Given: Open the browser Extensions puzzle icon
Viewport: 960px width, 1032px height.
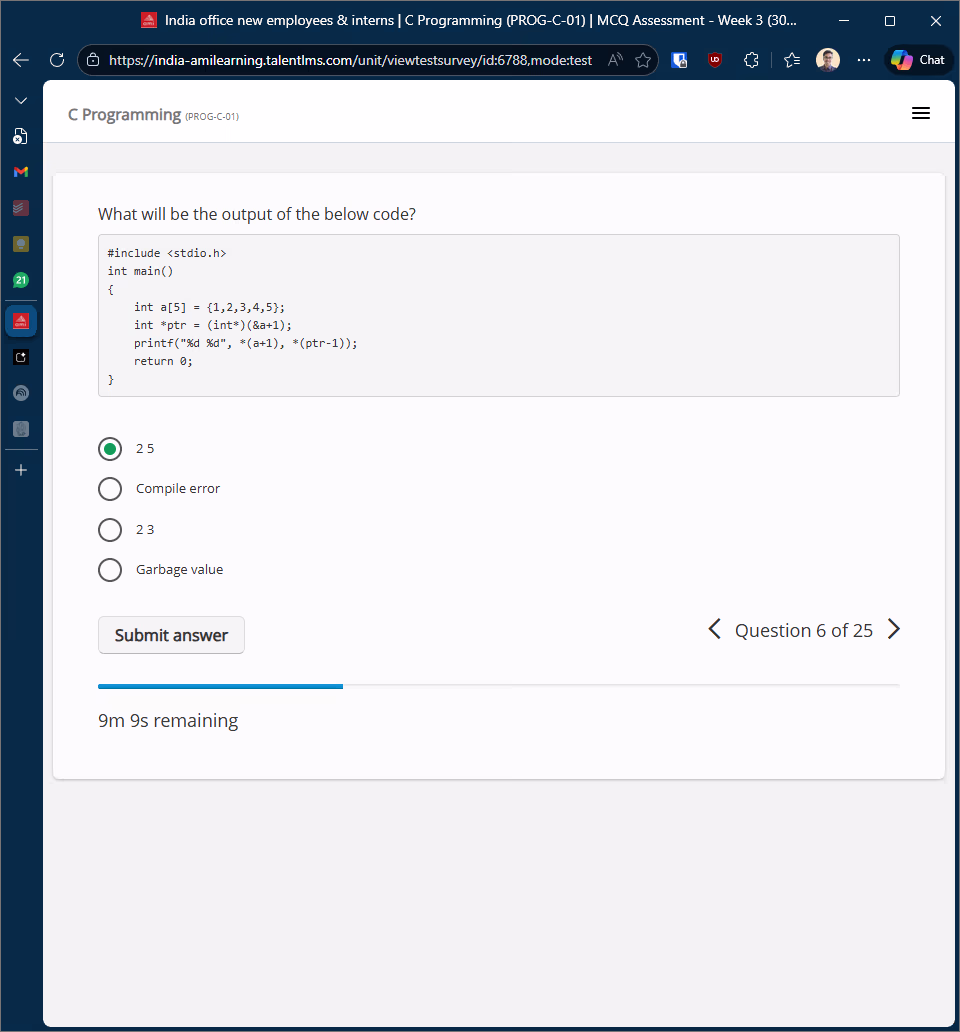Looking at the screenshot, I should [752, 60].
